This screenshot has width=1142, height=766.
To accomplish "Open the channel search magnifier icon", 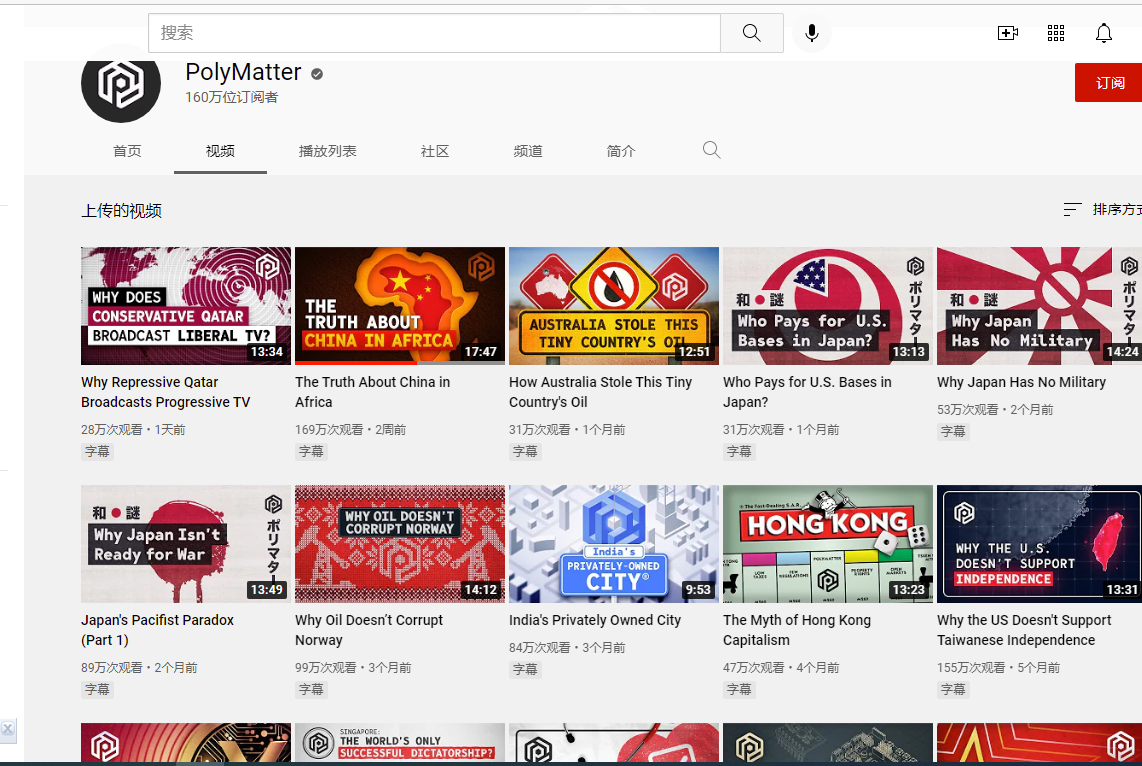I will coord(712,150).
